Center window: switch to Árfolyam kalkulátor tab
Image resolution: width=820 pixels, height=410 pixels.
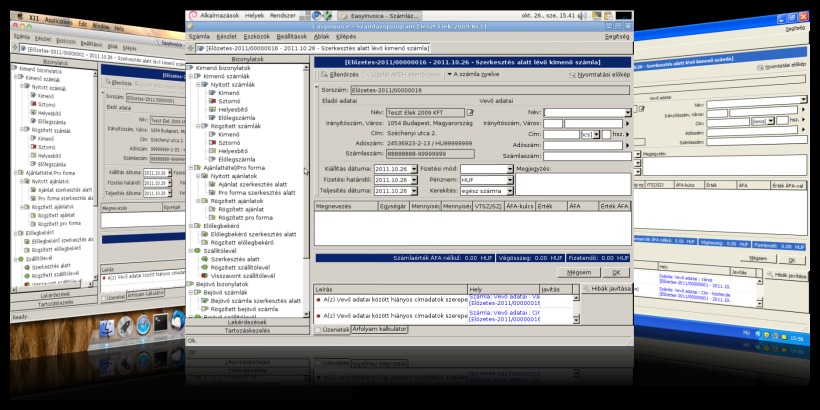coord(380,329)
